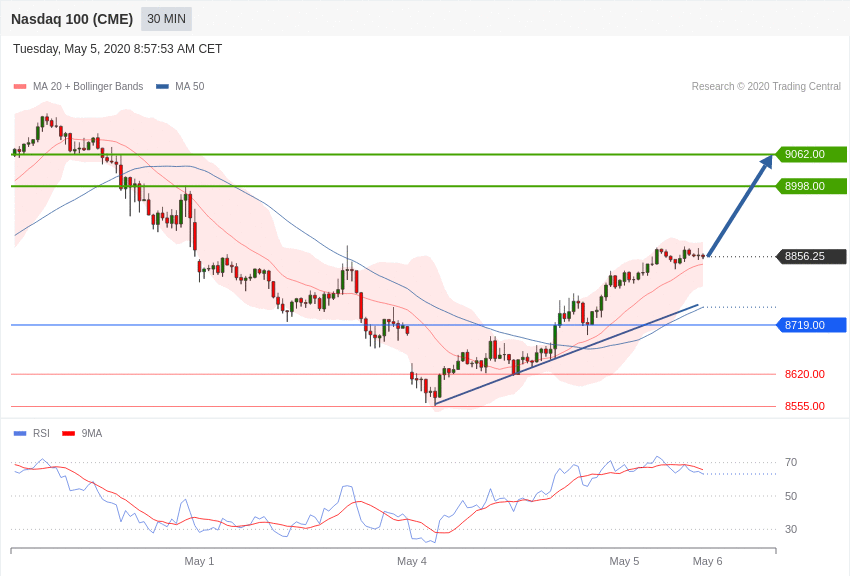The width and height of the screenshot is (850, 576).
Task: Click the MA 20 + Bollinger Bands legend swatch
Action: [20, 87]
